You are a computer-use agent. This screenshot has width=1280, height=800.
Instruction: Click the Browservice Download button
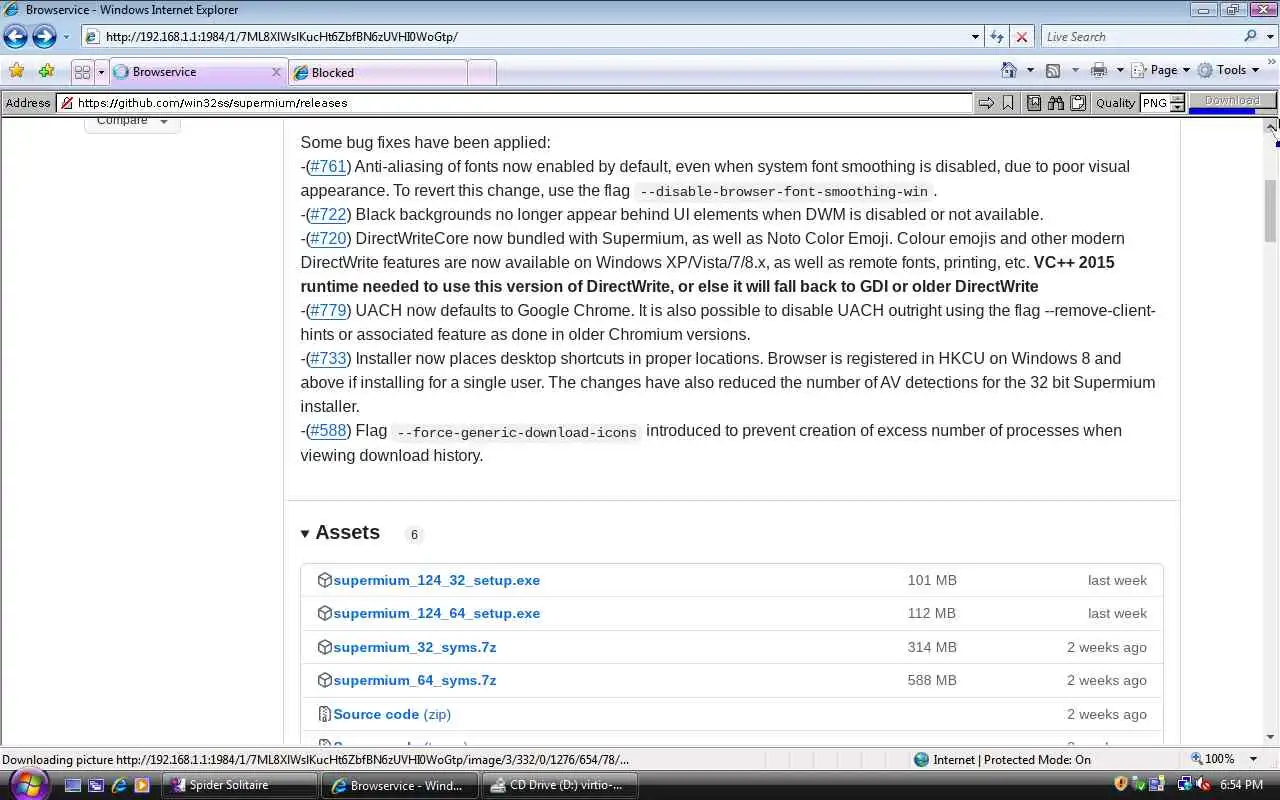pyautogui.click(x=1232, y=100)
